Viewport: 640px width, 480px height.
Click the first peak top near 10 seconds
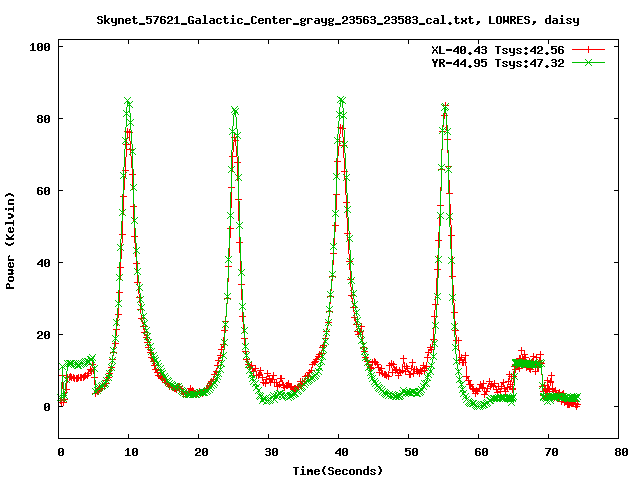pos(129,101)
